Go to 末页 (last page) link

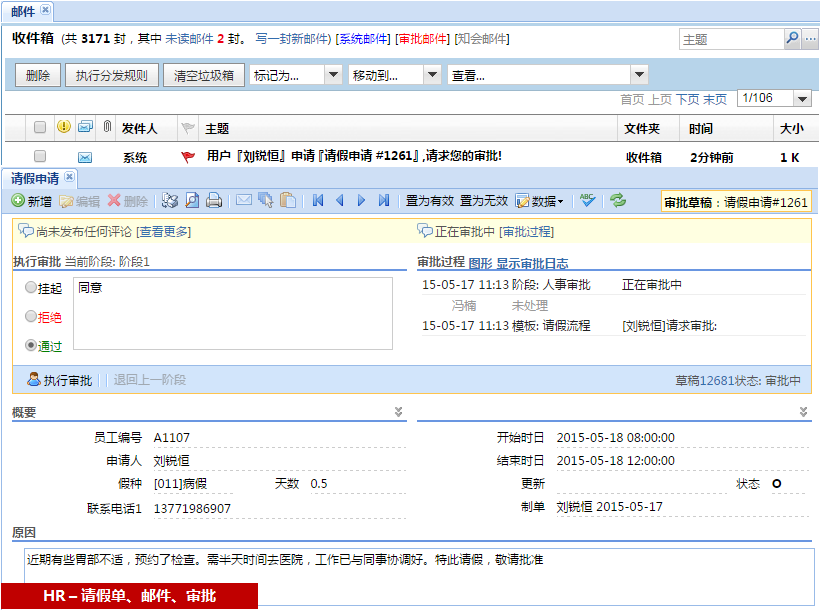pyautogui.click(x=715, y=99)
